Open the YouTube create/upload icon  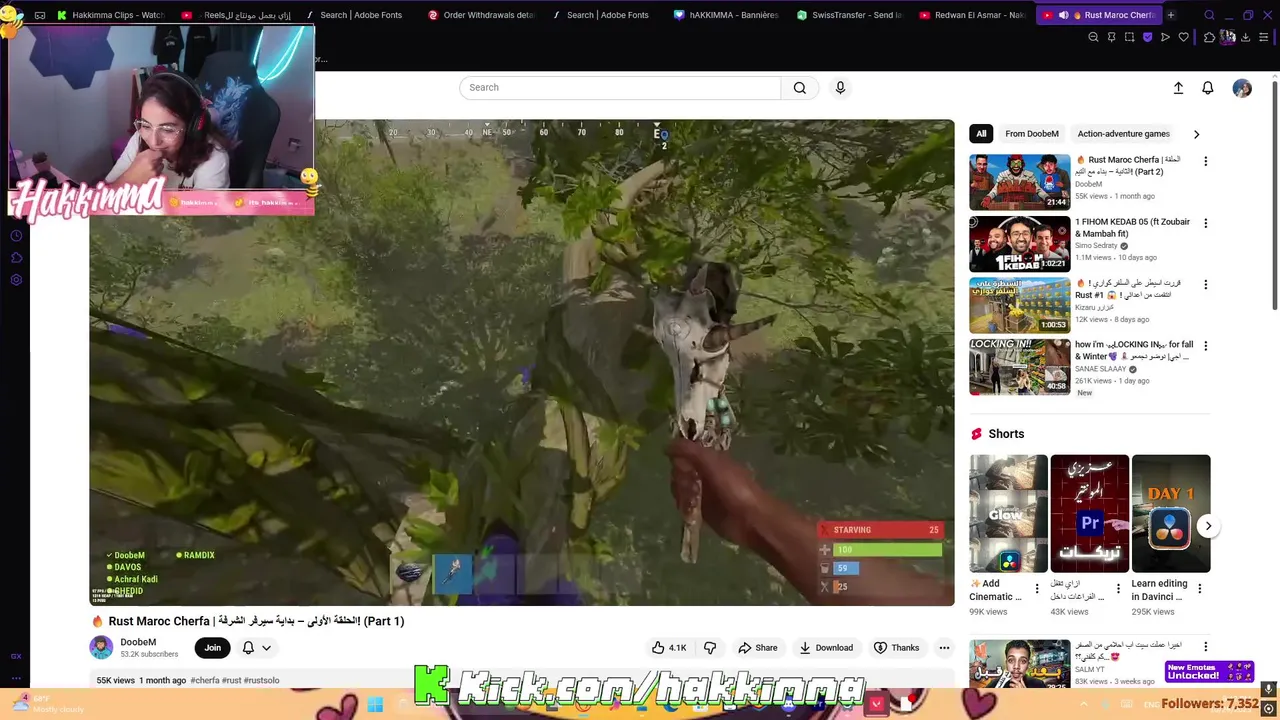(1178, 88)
